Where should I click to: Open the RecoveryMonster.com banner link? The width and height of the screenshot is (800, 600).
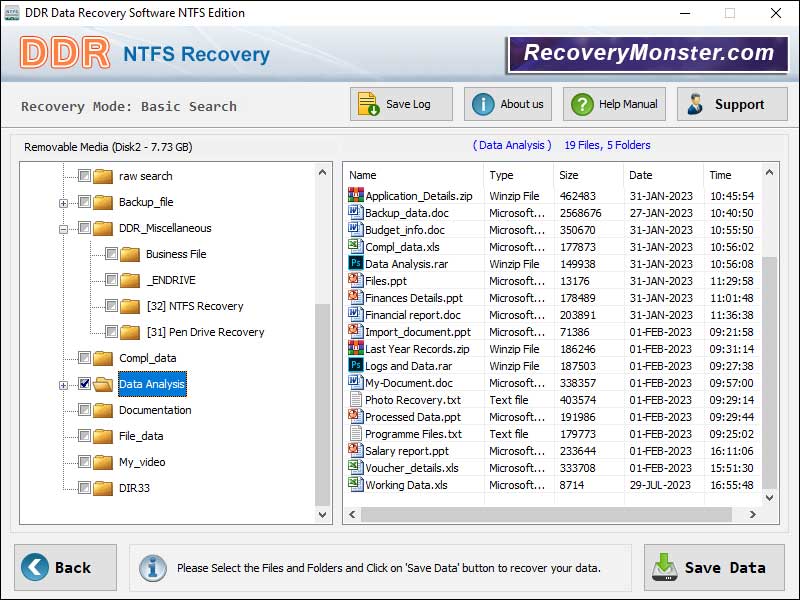click(649, 54)
